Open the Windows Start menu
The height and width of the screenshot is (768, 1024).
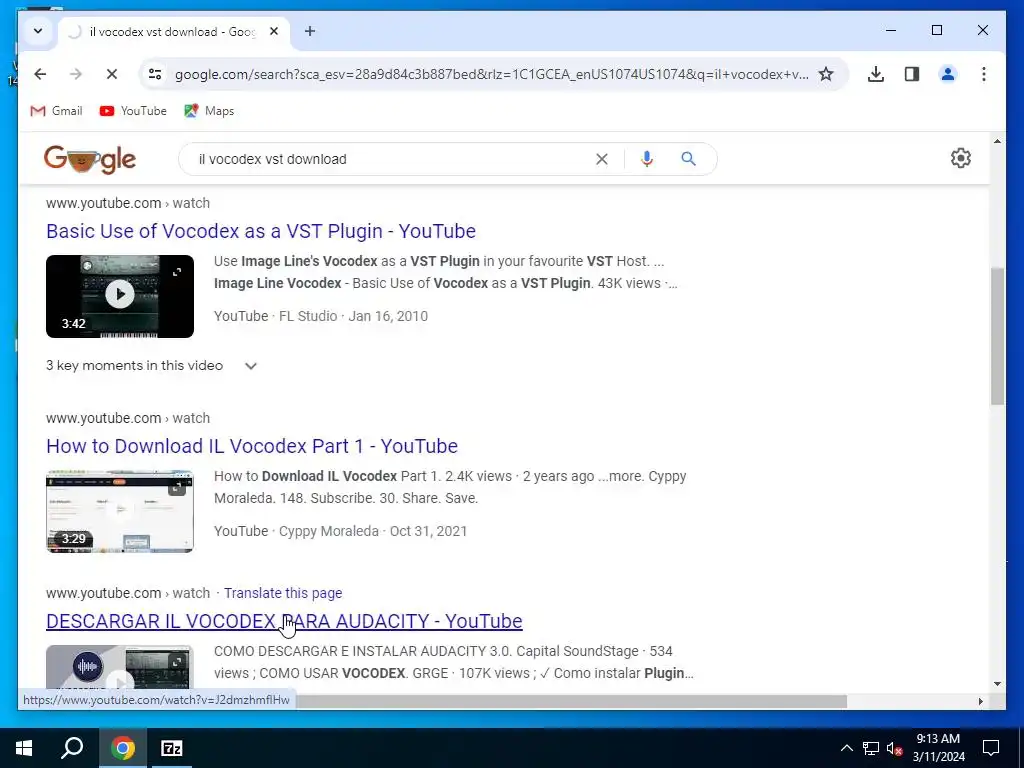tap(24, 748)
